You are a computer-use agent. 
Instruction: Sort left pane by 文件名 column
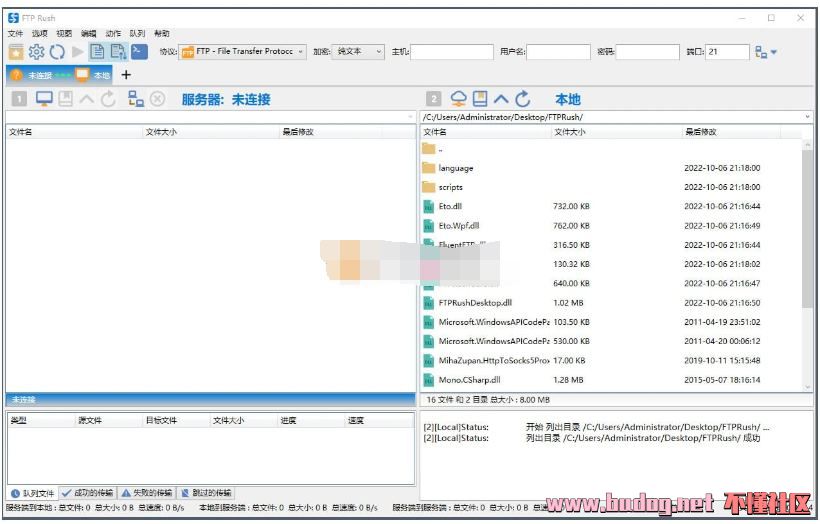click(x=73, y=132)
